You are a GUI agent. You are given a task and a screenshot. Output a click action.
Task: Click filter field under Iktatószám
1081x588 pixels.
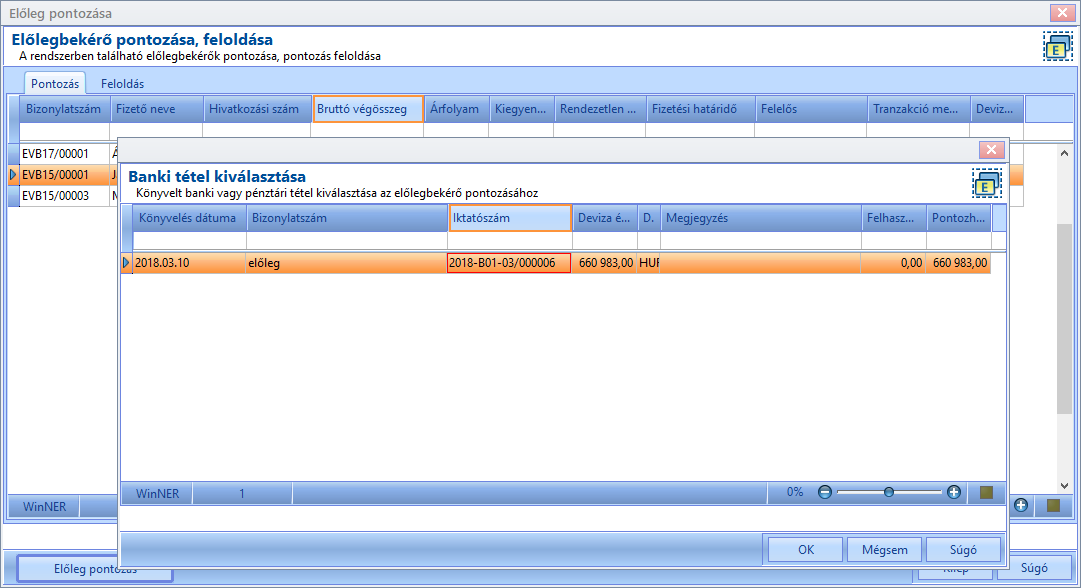510,241
